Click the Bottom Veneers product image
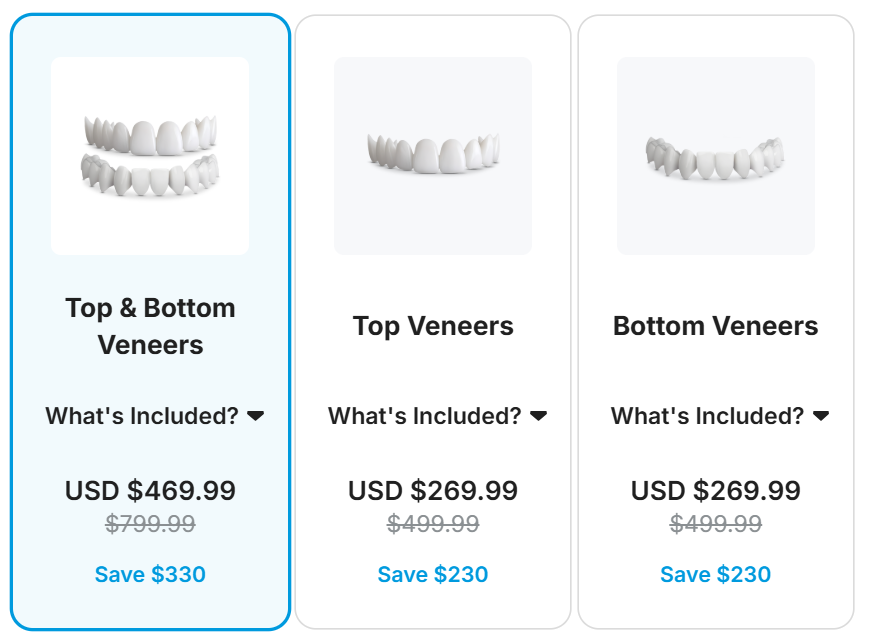Viewport: 869px width, 643px height. [716, 155]
